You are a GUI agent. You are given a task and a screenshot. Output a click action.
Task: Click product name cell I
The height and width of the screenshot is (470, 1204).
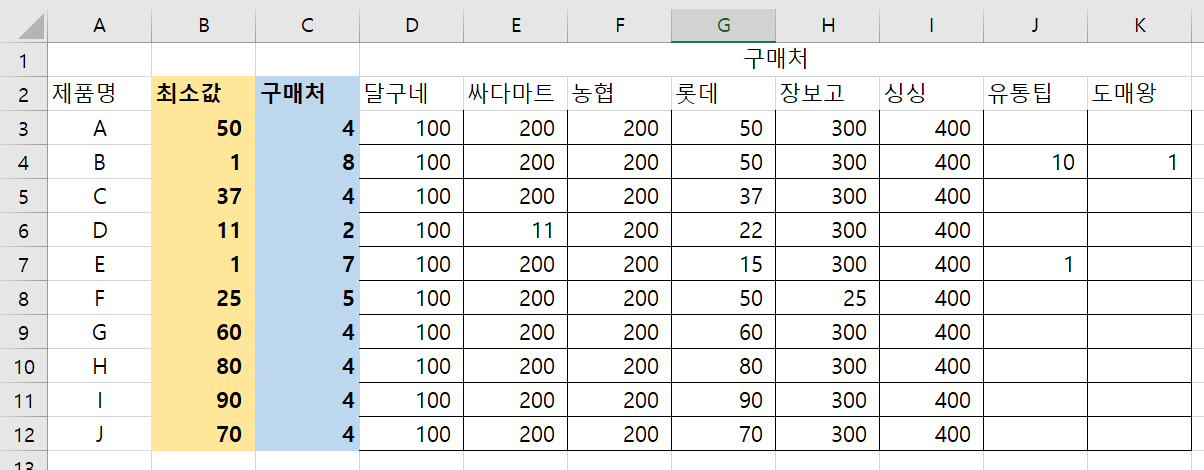tap(99, 400)
